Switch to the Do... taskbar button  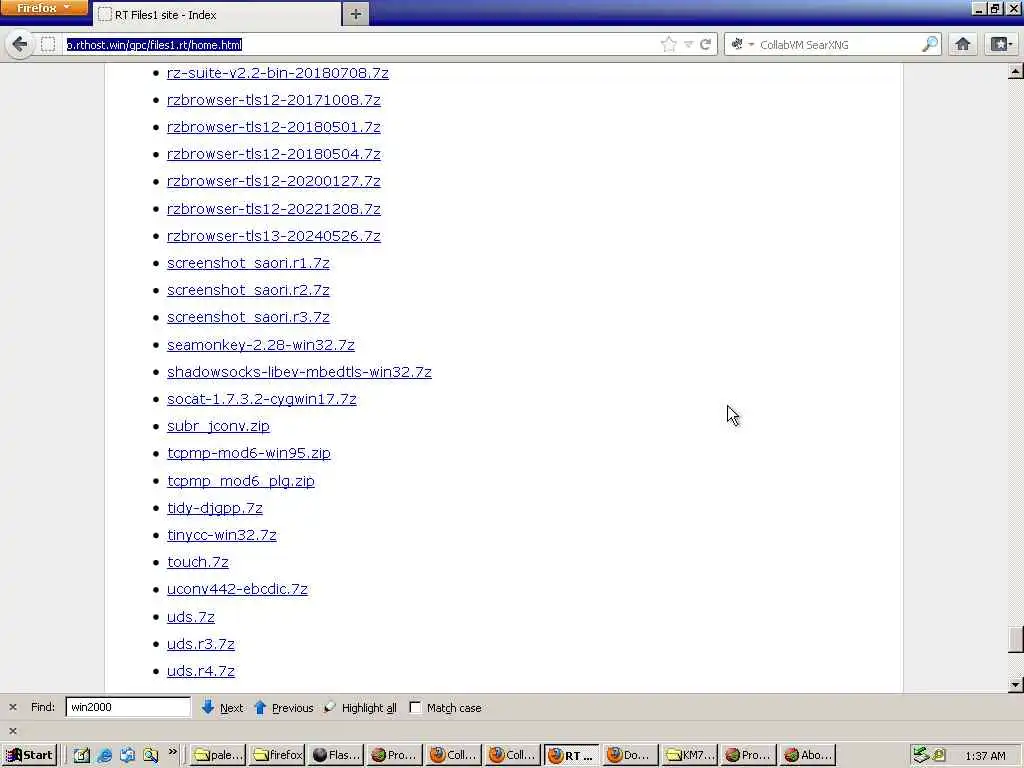click(x=631, y=755)
